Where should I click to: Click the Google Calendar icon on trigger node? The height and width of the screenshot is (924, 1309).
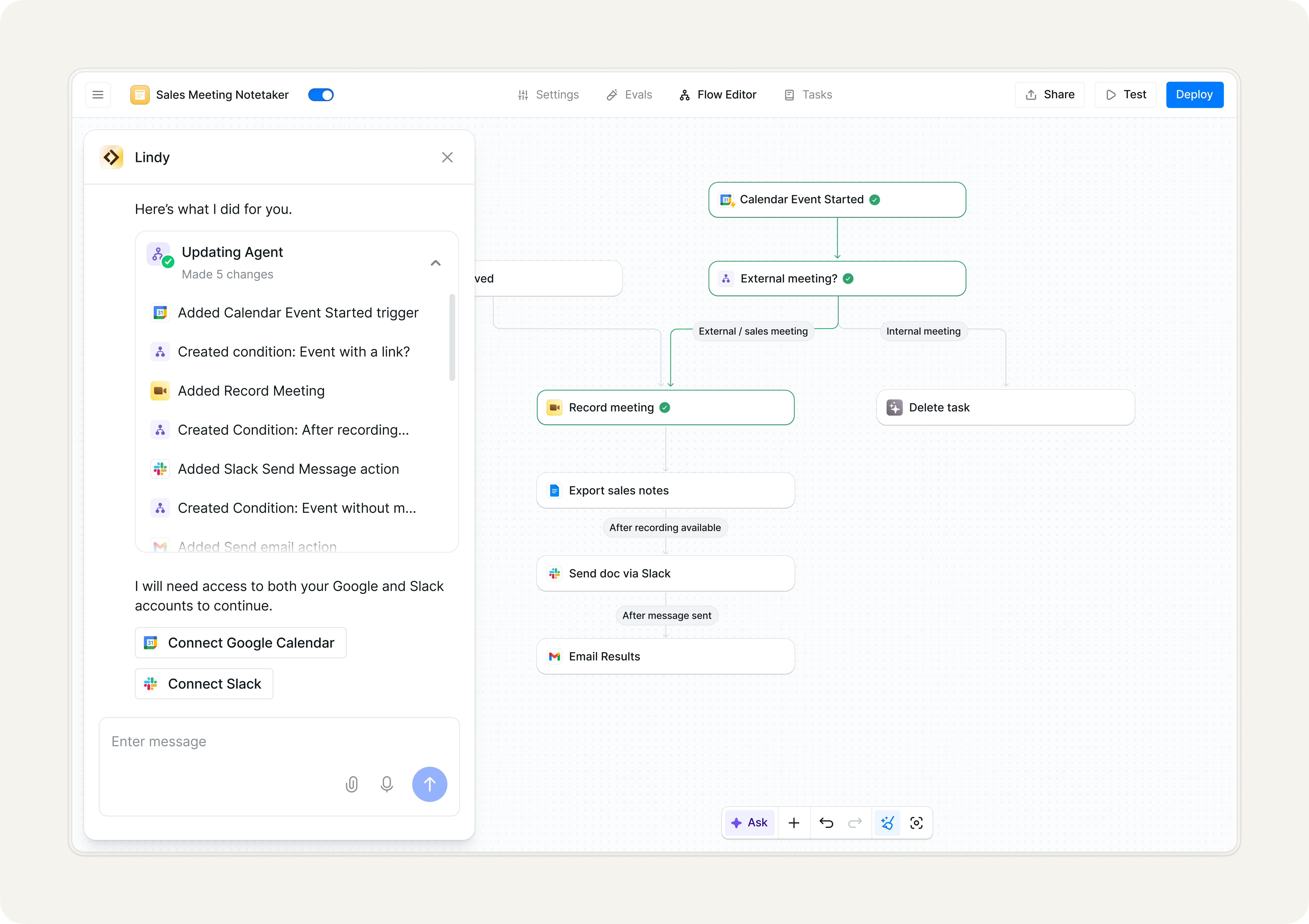(x=727, y=199)
